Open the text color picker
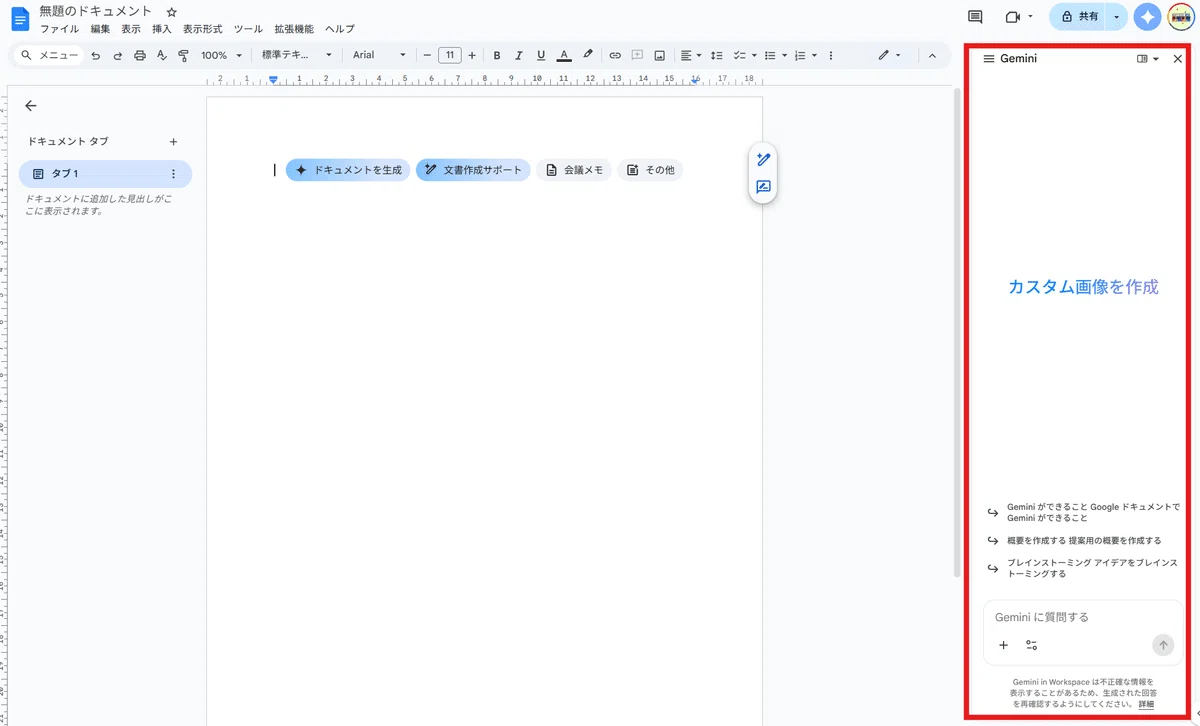This screenshot has width=1200, height=726. coord(564,56)
